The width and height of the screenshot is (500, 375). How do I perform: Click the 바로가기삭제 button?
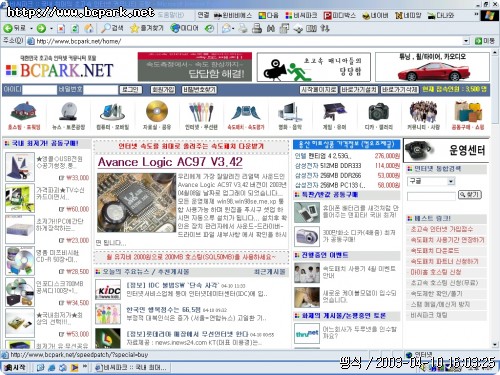click(x=400, y=89)
